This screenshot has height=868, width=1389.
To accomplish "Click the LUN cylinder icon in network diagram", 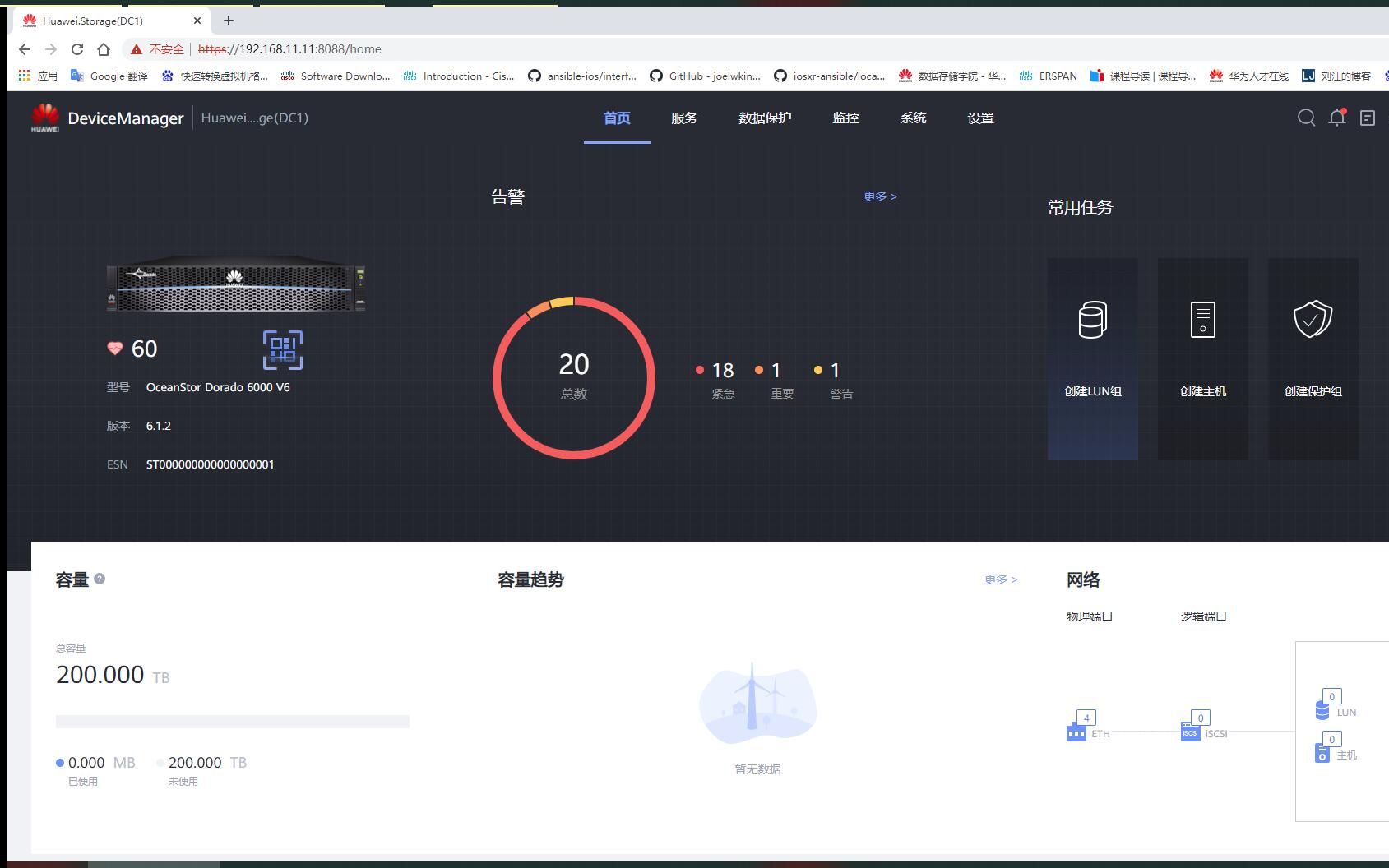I will pos(1322,709).
